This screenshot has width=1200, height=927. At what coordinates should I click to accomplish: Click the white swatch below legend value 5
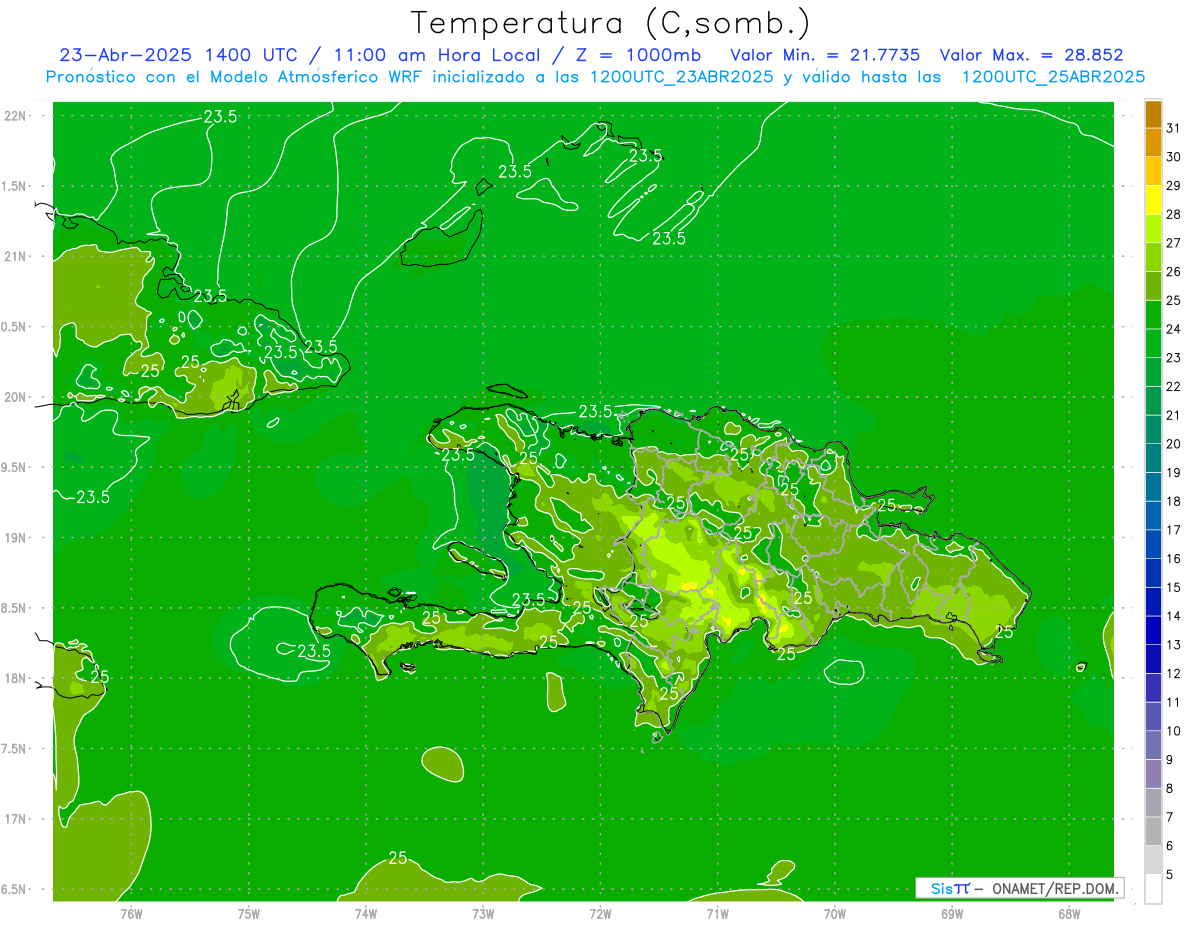pyautogui.click(x=1153, y=889)
